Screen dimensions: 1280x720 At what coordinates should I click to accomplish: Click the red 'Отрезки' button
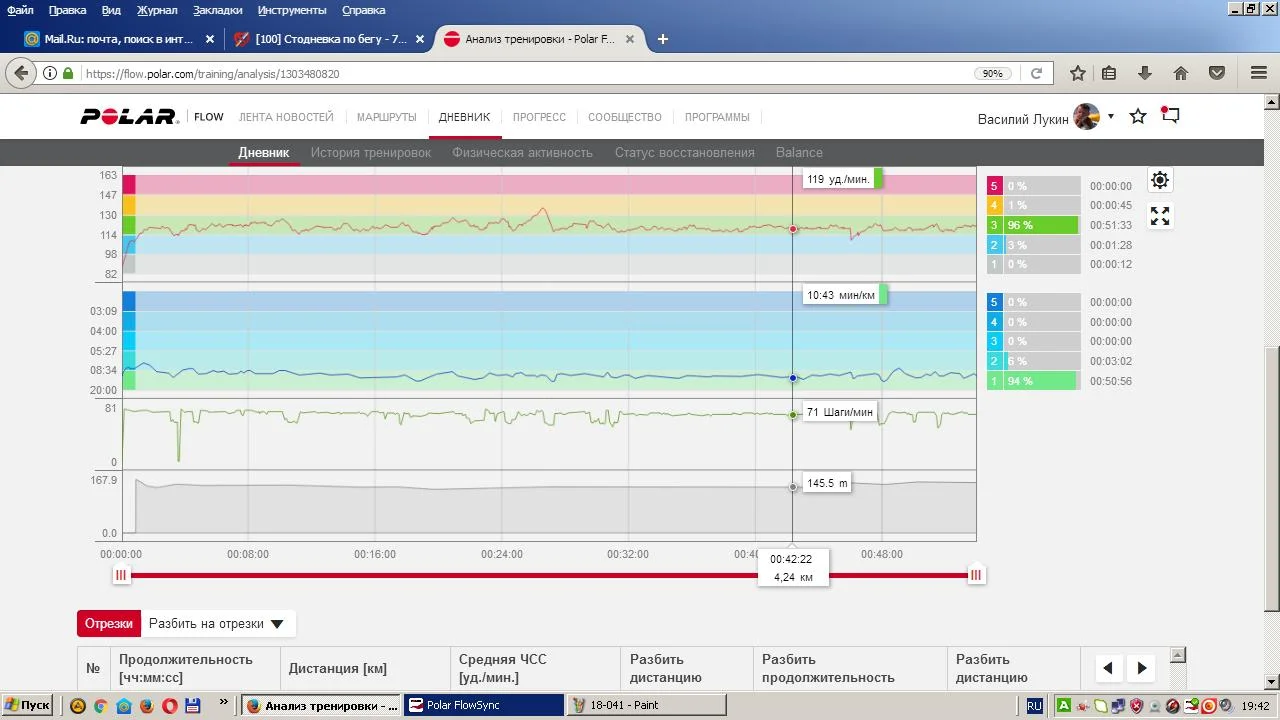tap(109, 624)
